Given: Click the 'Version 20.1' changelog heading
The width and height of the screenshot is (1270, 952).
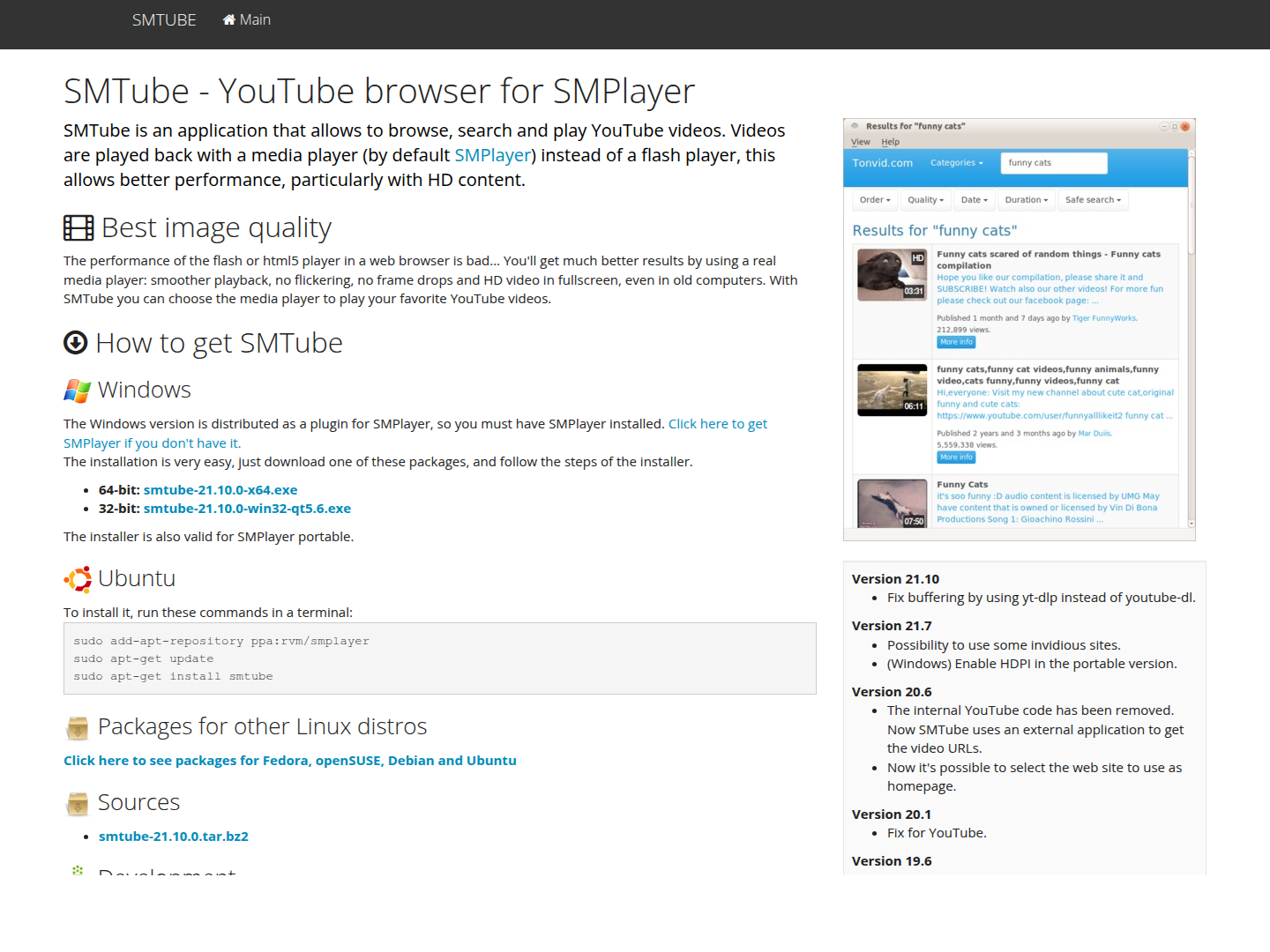Looking at the screenshot, I should click(x=892, y=814).
